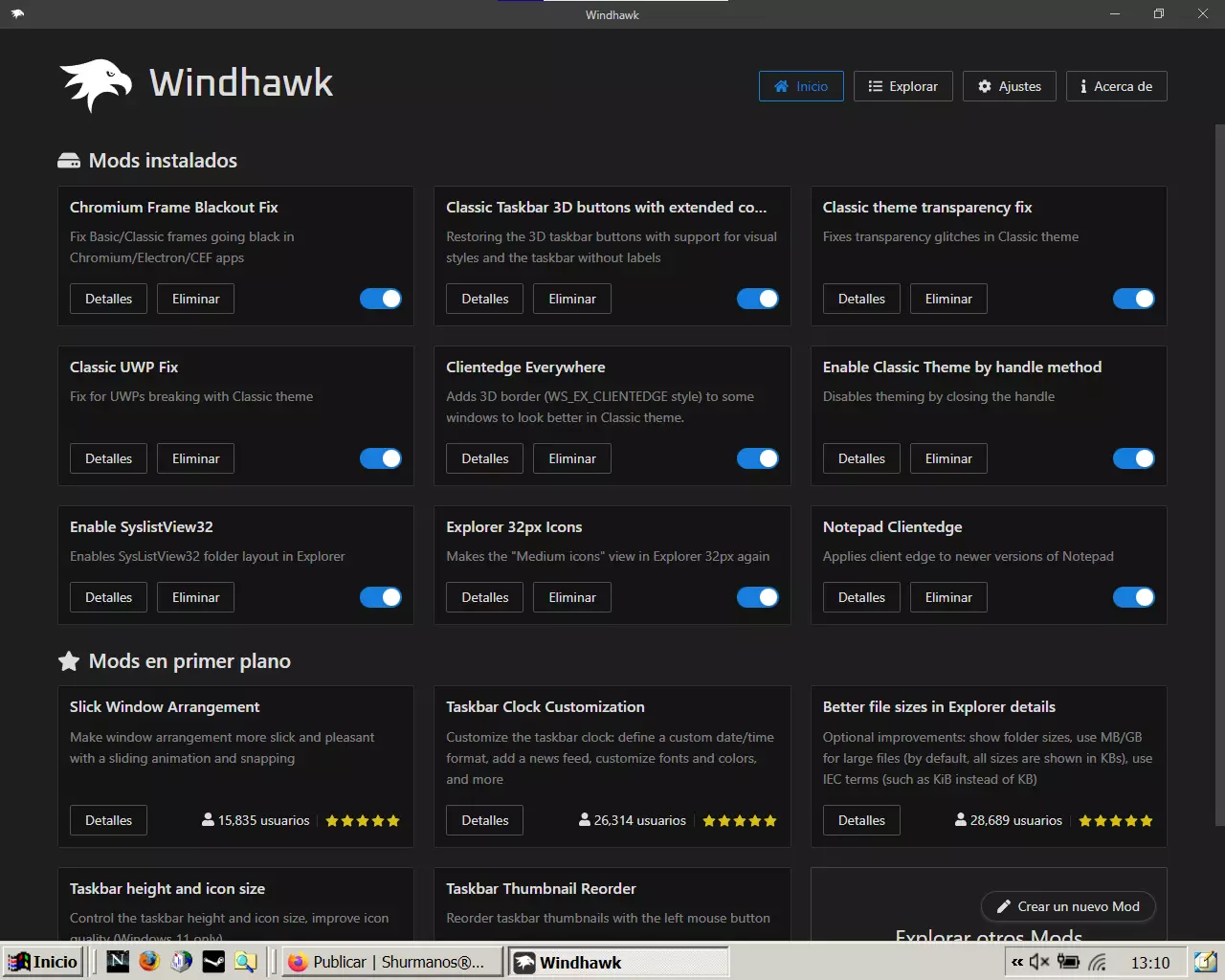Click the page's vertical scrollbar
This screenshot has width=1225, height=980.
tap(1219, 474)
